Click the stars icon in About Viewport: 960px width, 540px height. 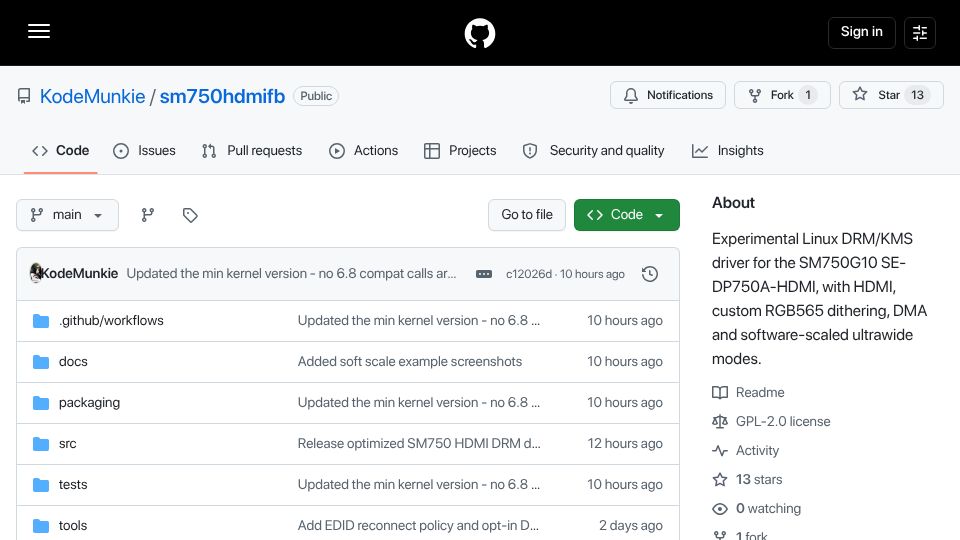[720, 479]
